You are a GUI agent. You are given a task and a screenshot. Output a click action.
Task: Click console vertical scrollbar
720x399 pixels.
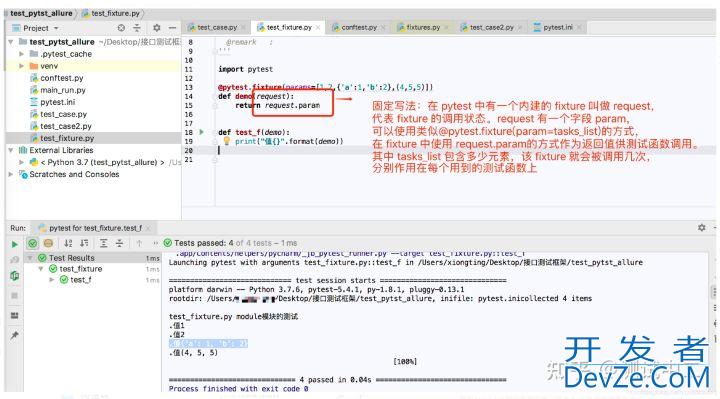[714, 292]
